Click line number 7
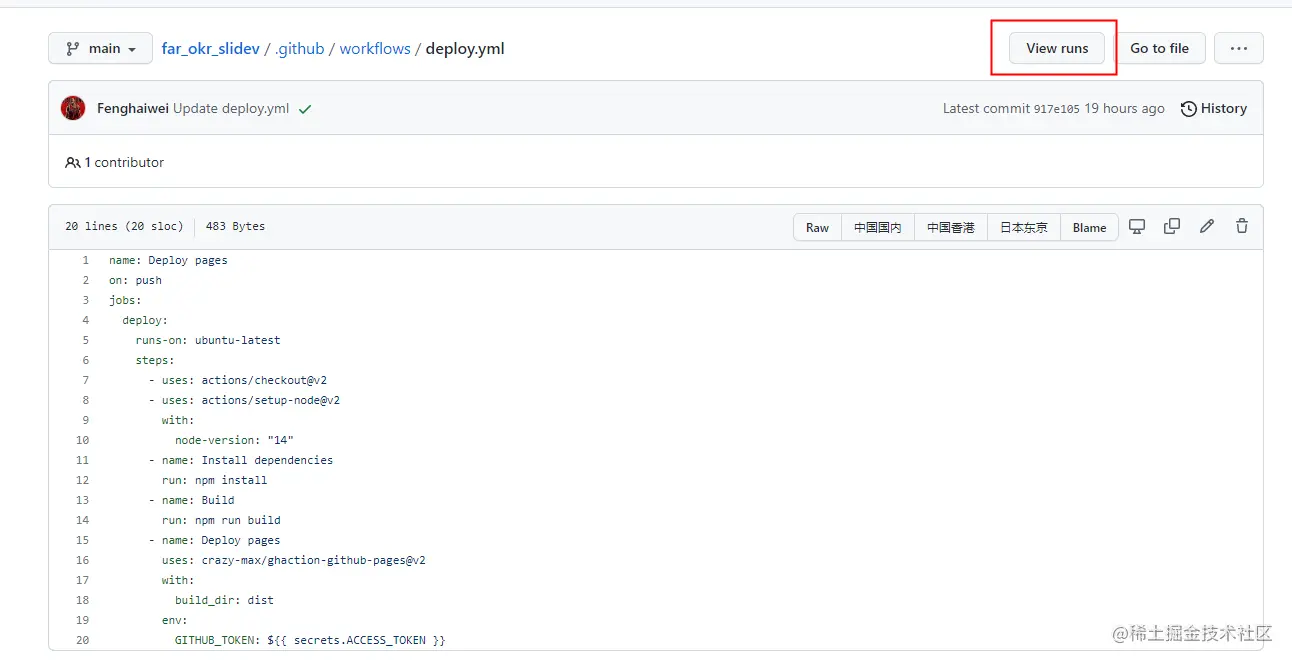1292x663 pixels. 85,380
